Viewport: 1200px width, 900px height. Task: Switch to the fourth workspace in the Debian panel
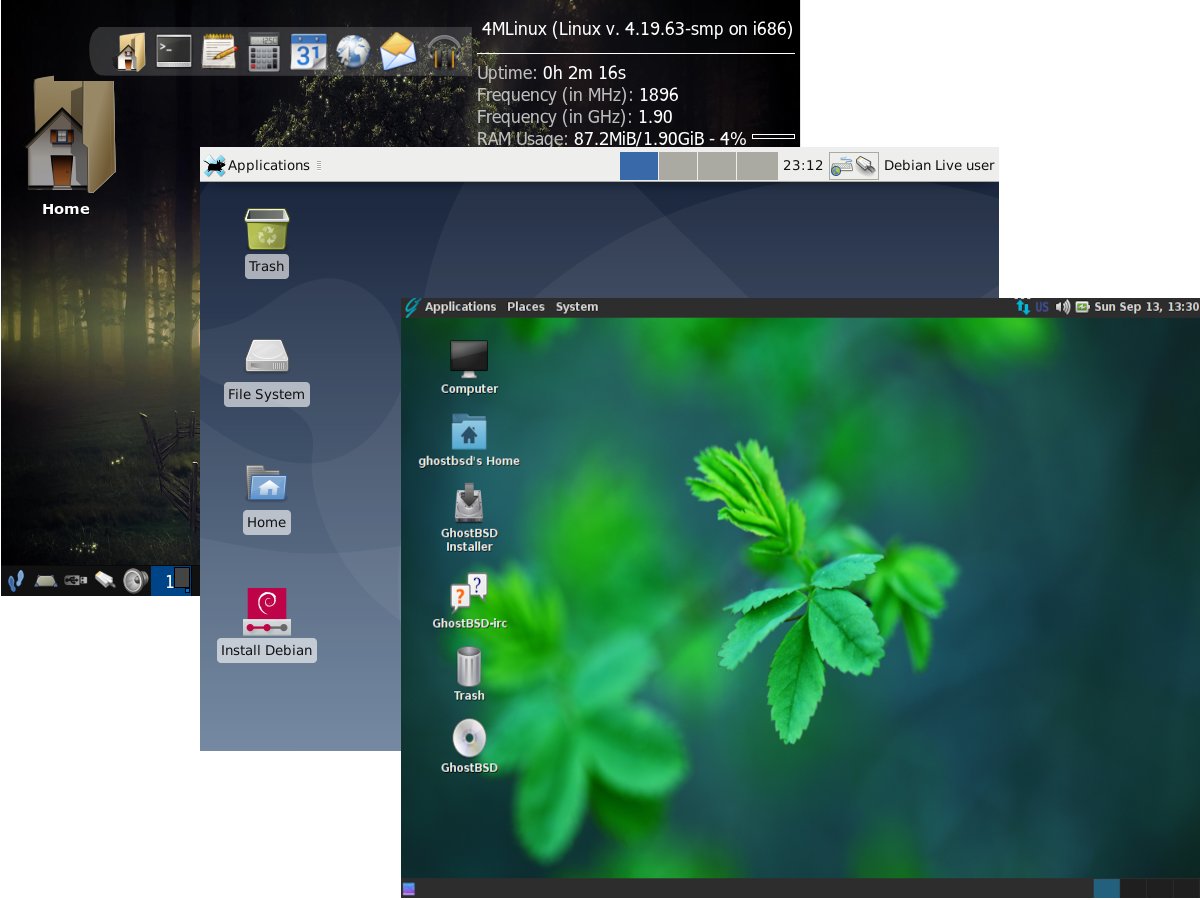756,166
